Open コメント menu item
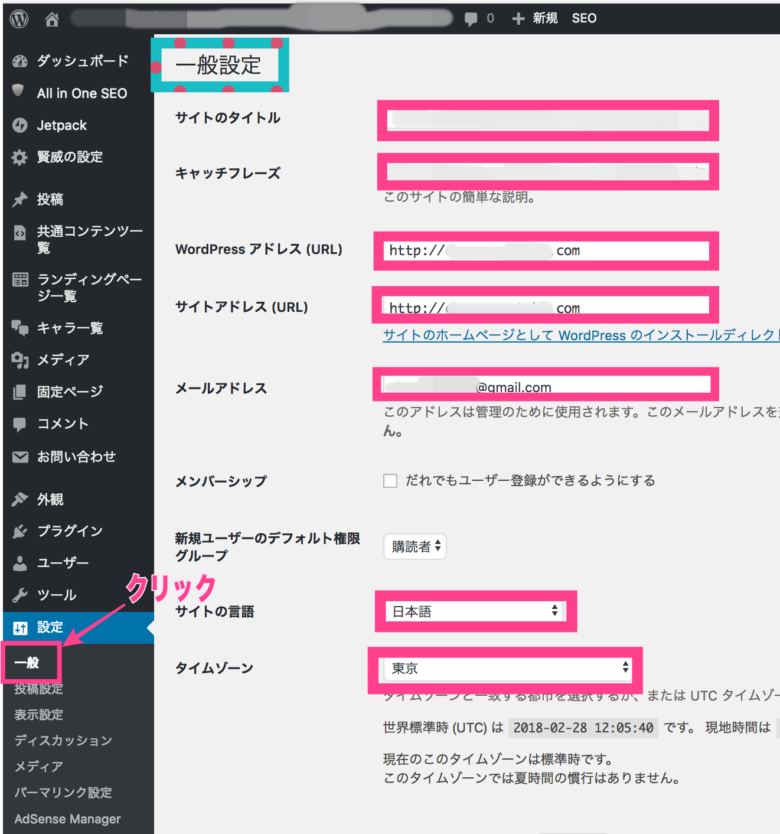This screenshot has width=780, height=834. 63,424
